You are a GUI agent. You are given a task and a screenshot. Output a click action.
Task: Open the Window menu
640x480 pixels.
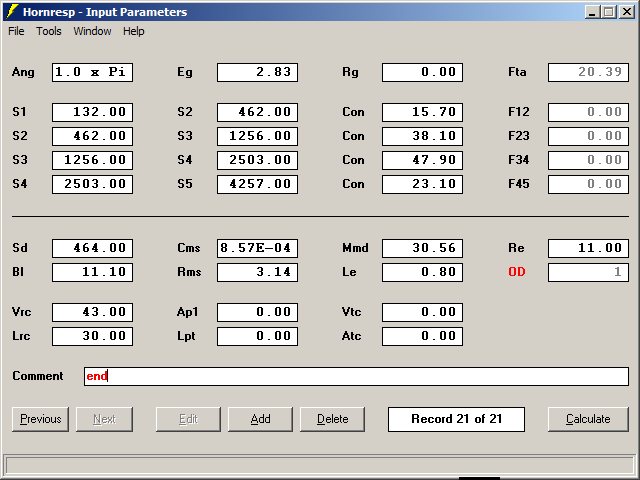[x=92, y=31]
